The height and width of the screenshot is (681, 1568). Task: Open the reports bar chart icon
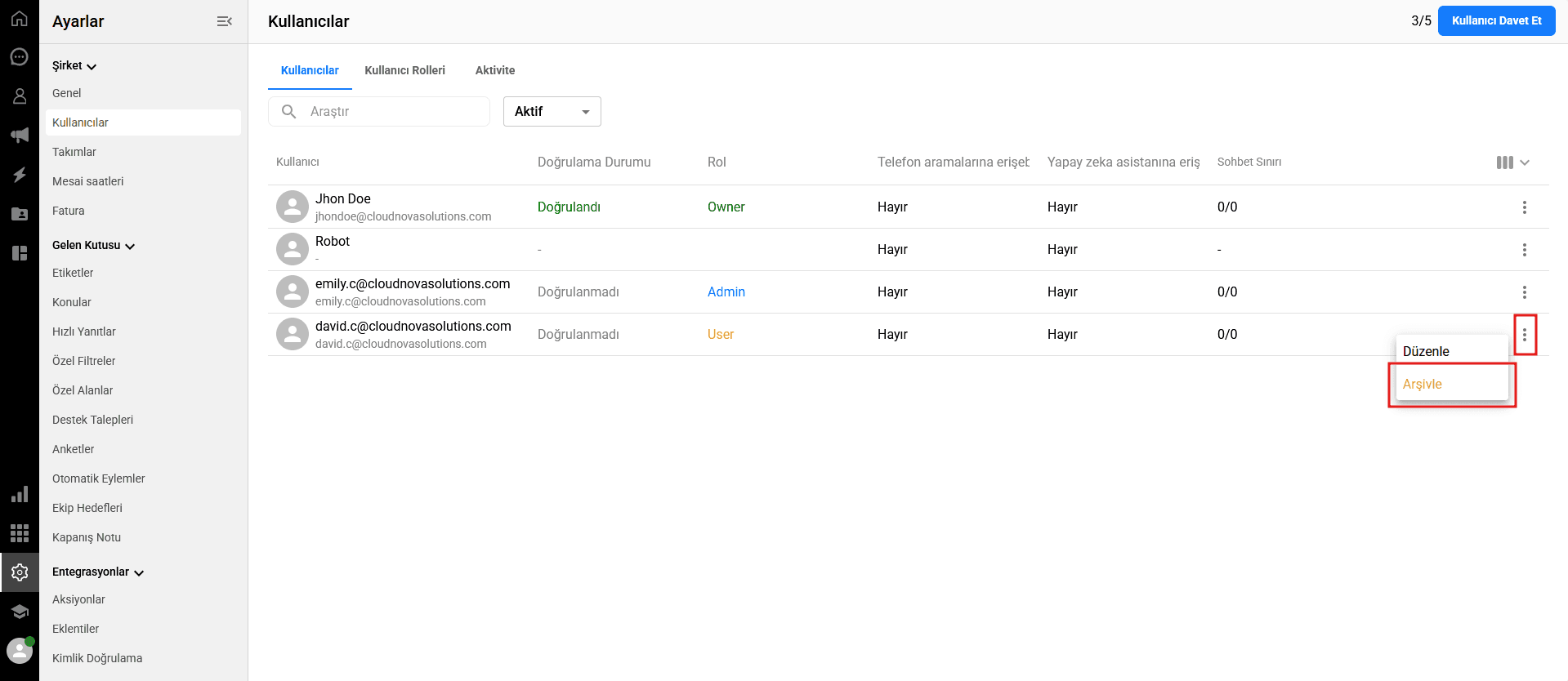coord(20,494)
